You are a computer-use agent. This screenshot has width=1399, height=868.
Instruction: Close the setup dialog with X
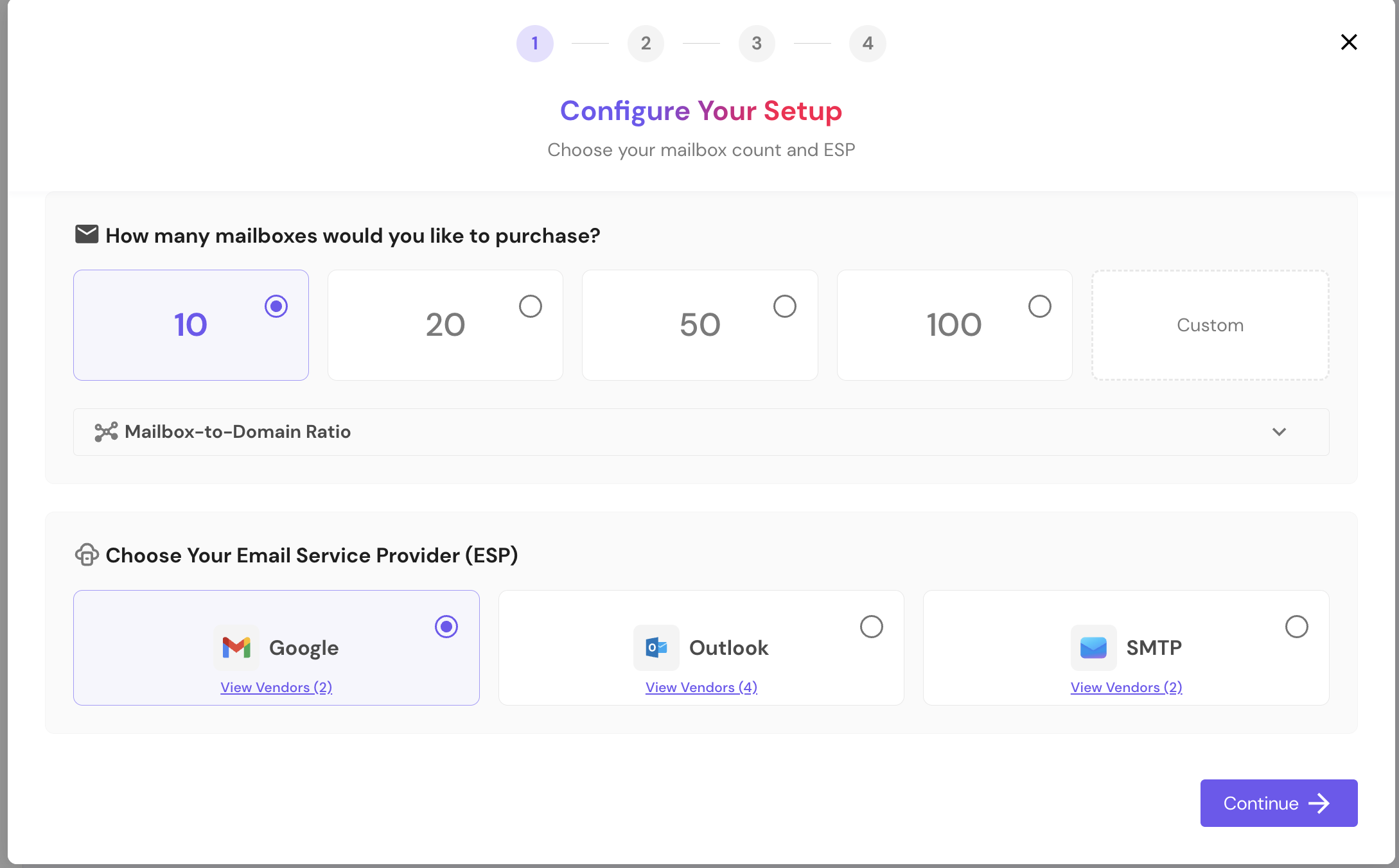click(1349, 42)
